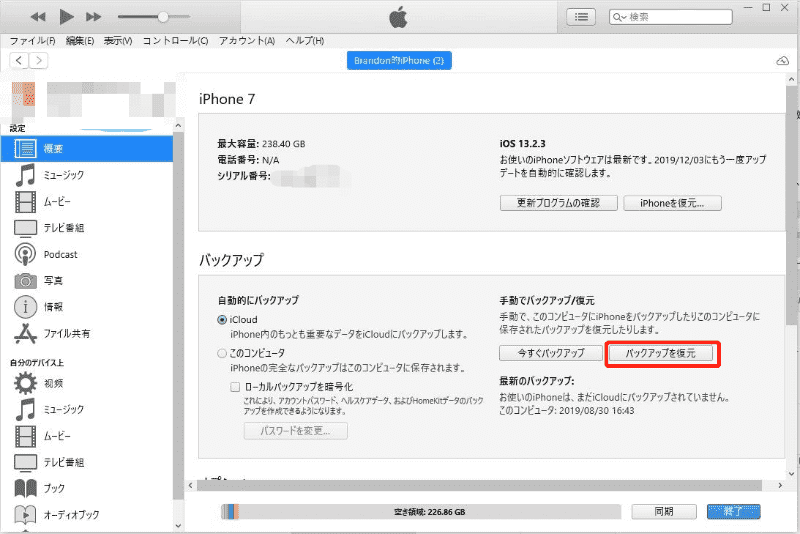The height and width of the screenshot is (534, 800).
Task: Click the 同期 sync button
Action: click(x=664, y=511)
